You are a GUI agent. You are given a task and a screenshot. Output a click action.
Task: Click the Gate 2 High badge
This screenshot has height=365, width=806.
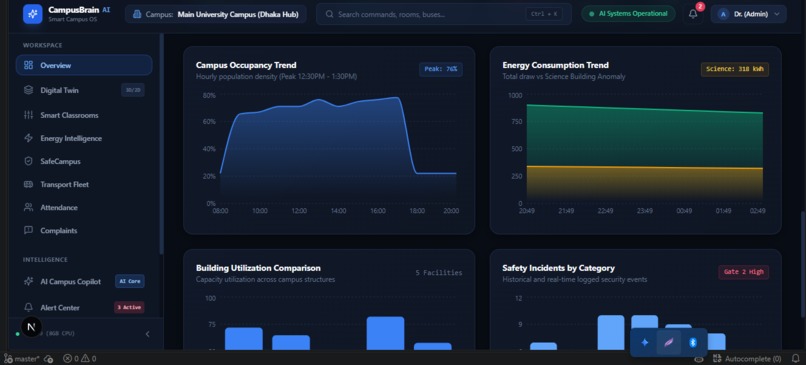pos(743,272)
